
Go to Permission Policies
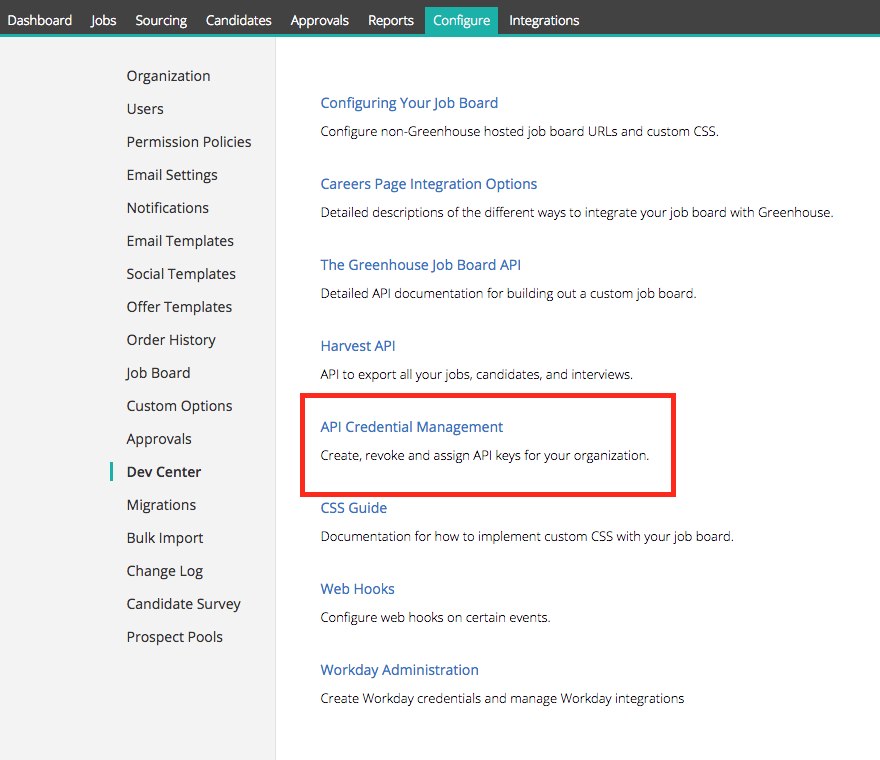tap(189, 142)
